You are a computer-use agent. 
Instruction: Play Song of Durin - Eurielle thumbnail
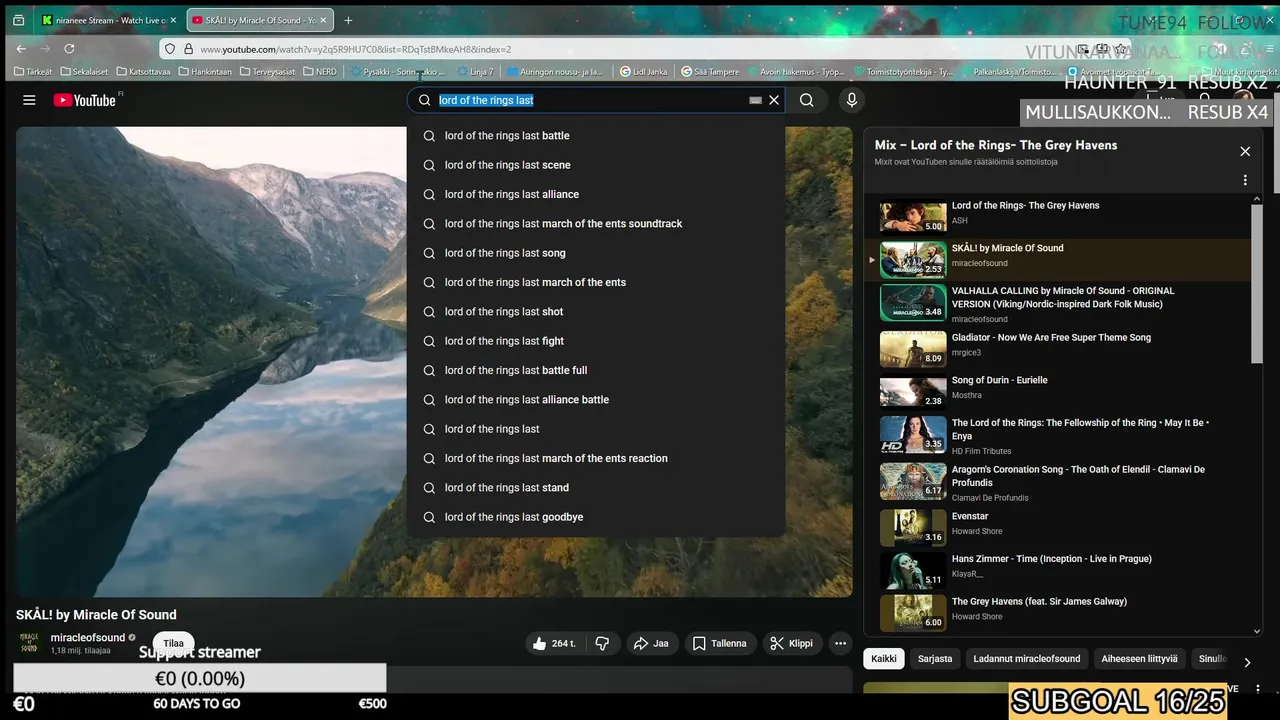[913, 392]
